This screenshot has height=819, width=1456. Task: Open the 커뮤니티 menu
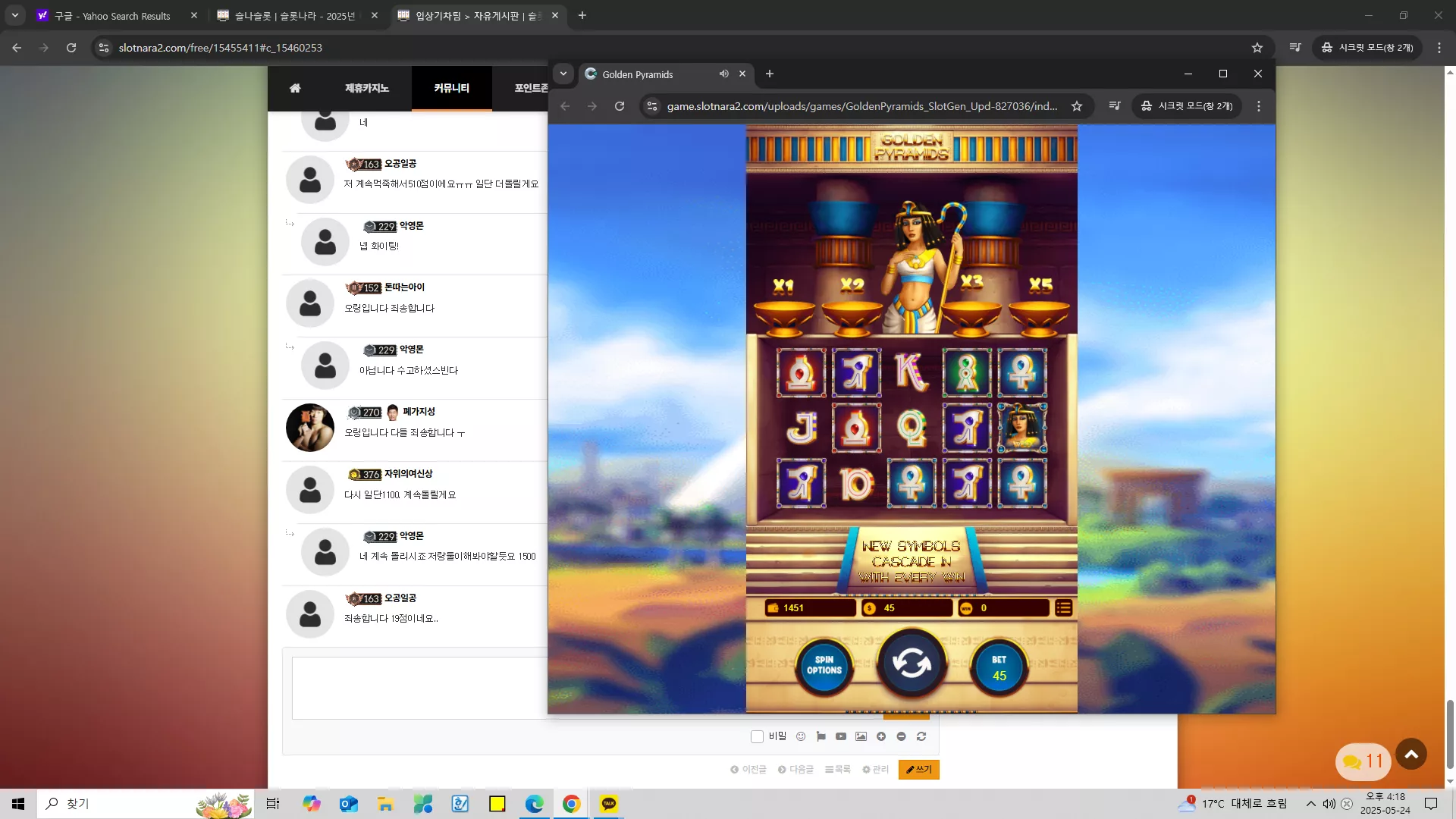(452, 88)
